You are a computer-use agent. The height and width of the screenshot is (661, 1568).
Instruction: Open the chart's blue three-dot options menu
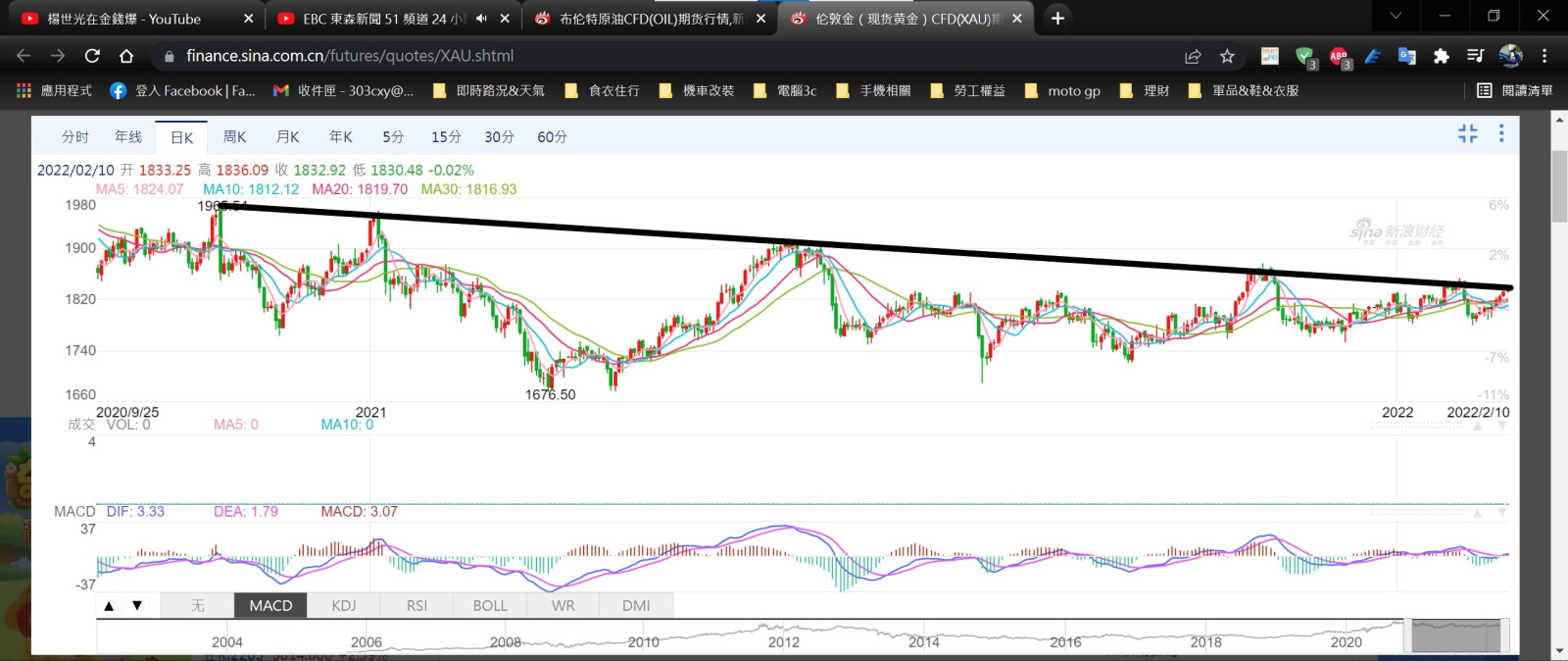(1500, 134)
